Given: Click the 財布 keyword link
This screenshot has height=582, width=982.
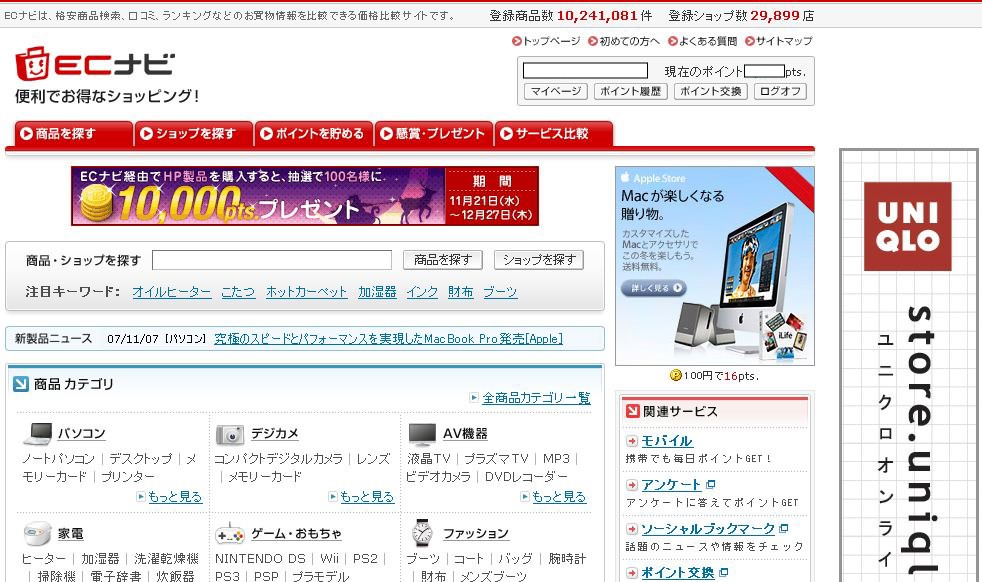Looking at the screenshot, I should click(461, 292).
